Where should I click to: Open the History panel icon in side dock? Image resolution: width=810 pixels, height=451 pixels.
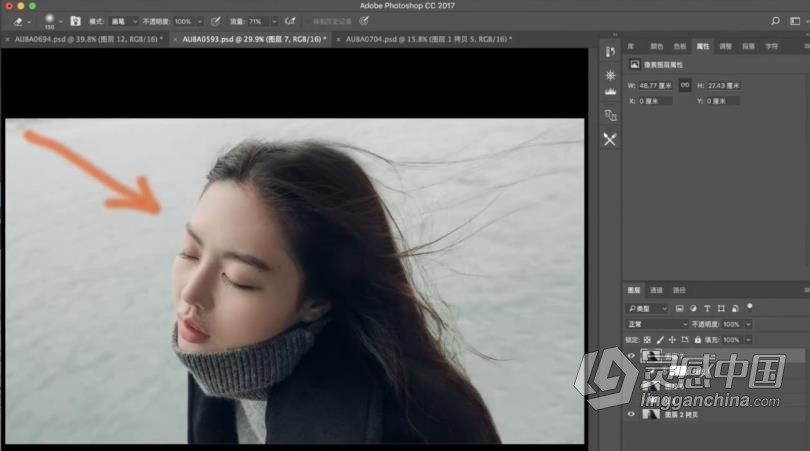tap(610, 52)
